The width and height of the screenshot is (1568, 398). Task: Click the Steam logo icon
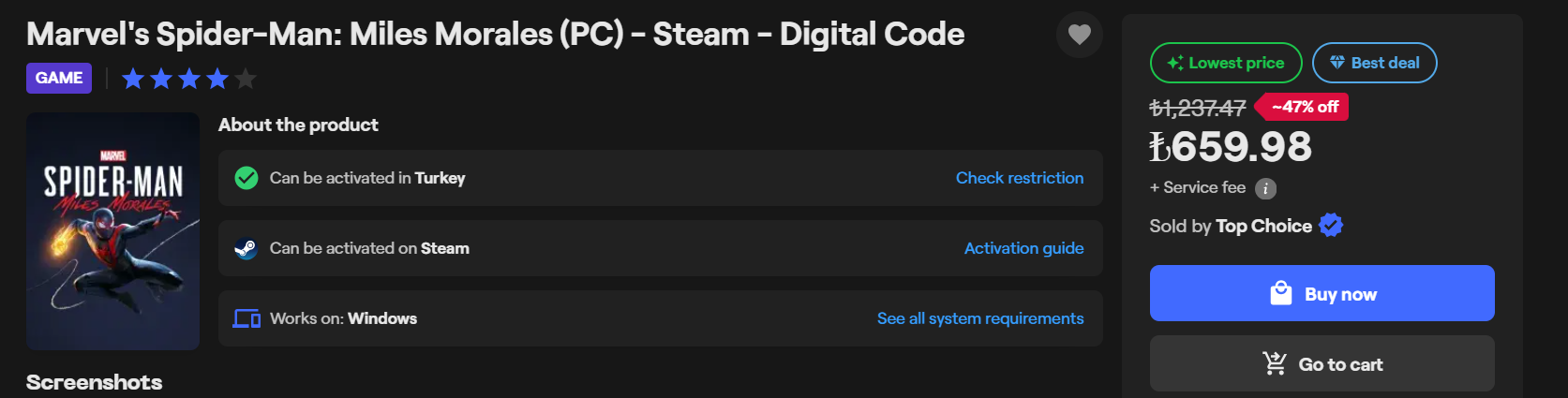246,249
